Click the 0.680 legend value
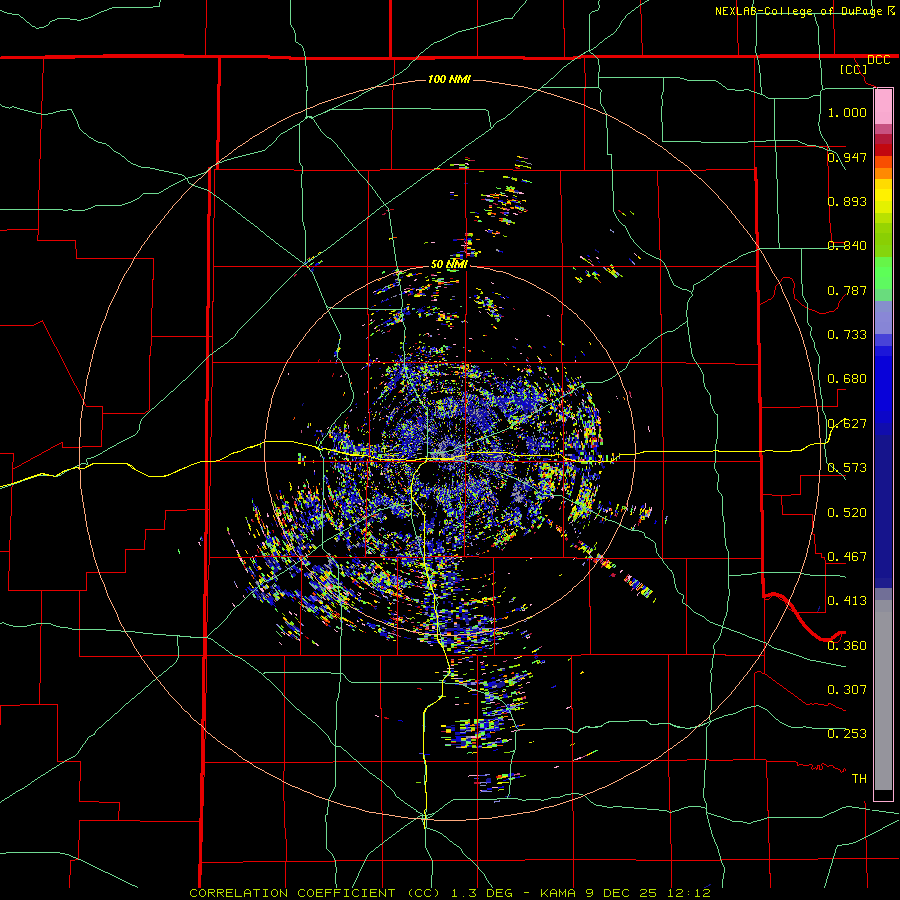 (847, 379)
